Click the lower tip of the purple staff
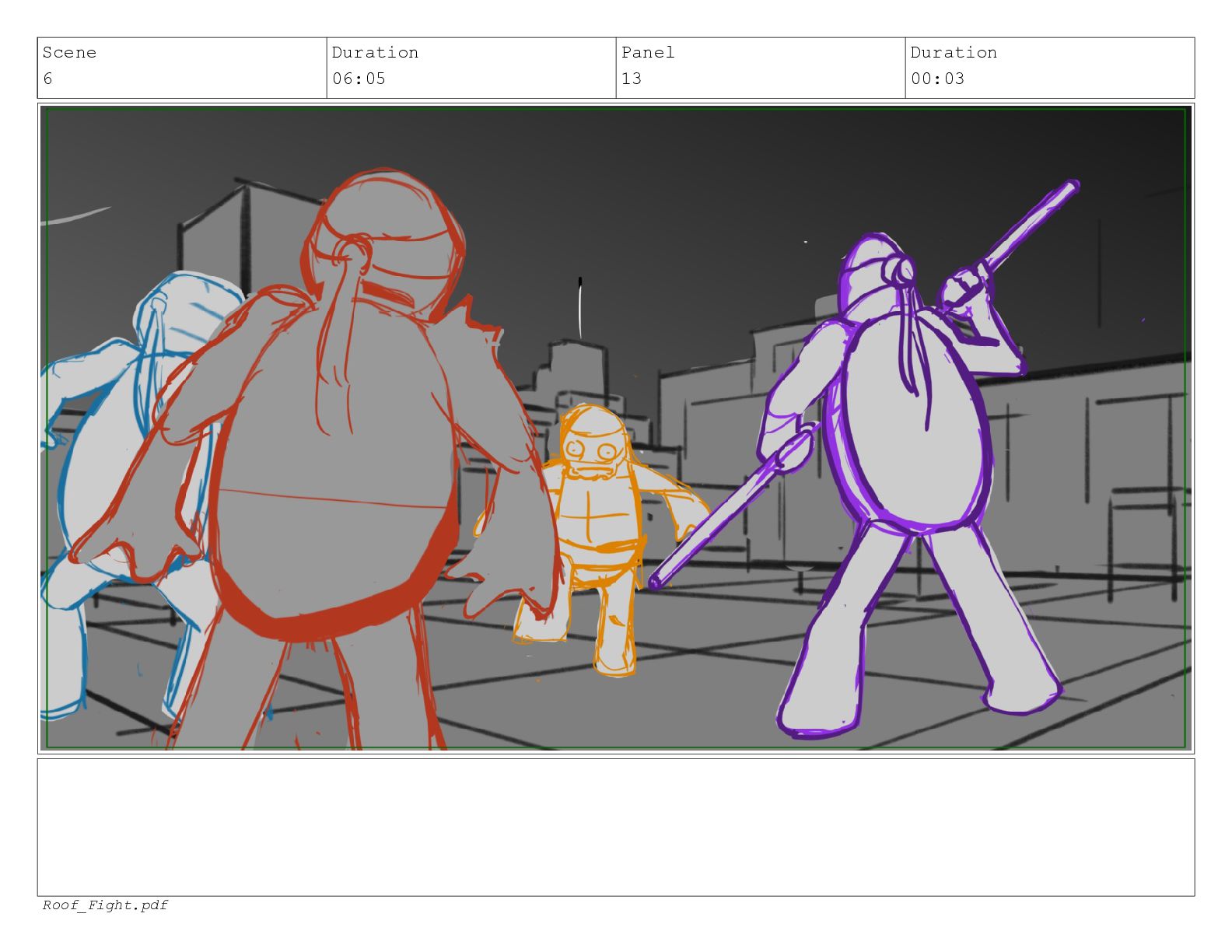The width and height of the screenshot is (1232, 952). coord(656,582)
